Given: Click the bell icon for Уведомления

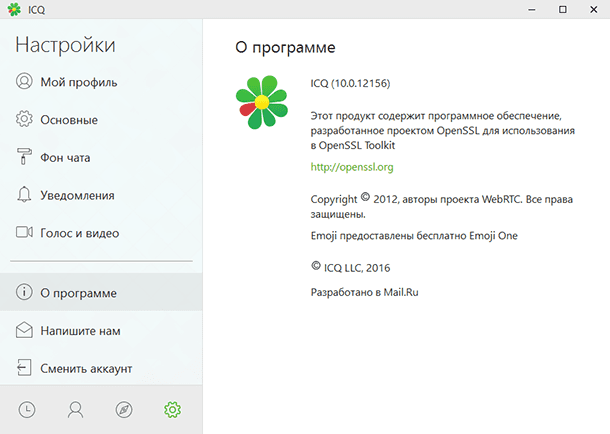Looking at the screenshot, I should pos(24,194).
